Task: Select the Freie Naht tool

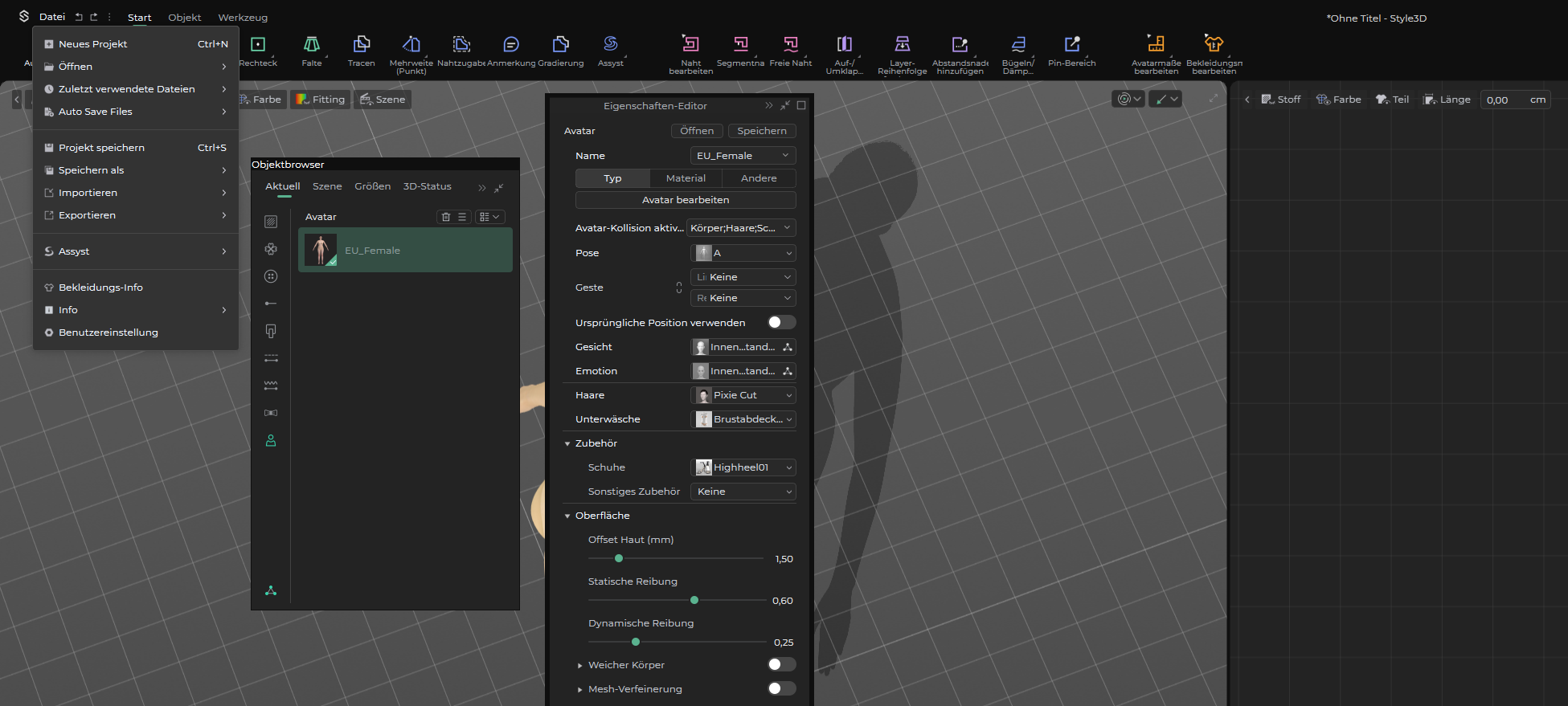Action: [x=791, y=51]
